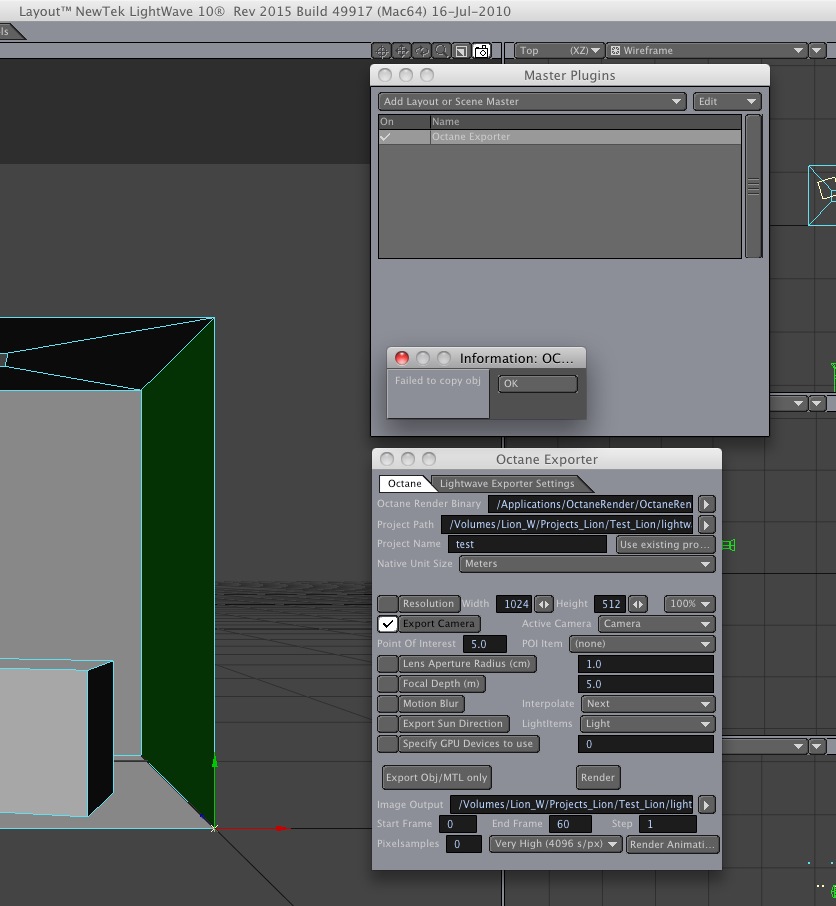This screenshot has height=906, width=836.
Task: Close the Information dialog with red button
Action: point(402,358)
